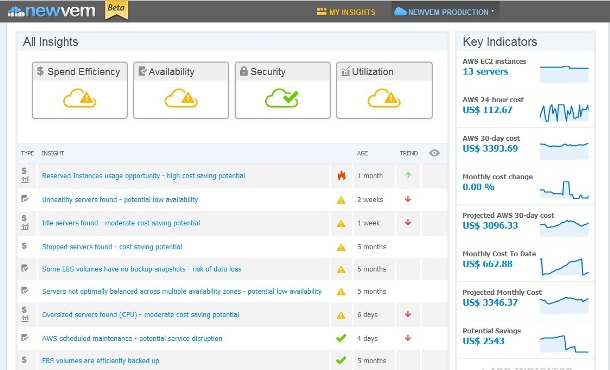
Task: Go to MY INSIGHTS
Action: pos(346,12)
